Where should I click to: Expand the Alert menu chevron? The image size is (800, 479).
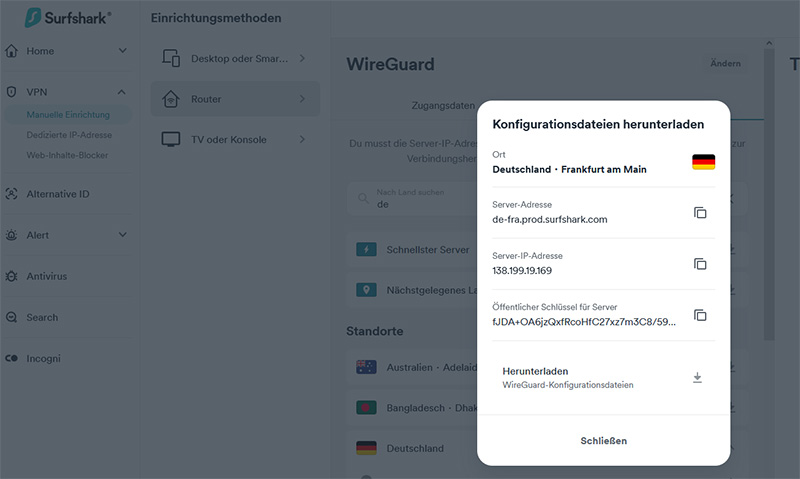tap(122, 235)
